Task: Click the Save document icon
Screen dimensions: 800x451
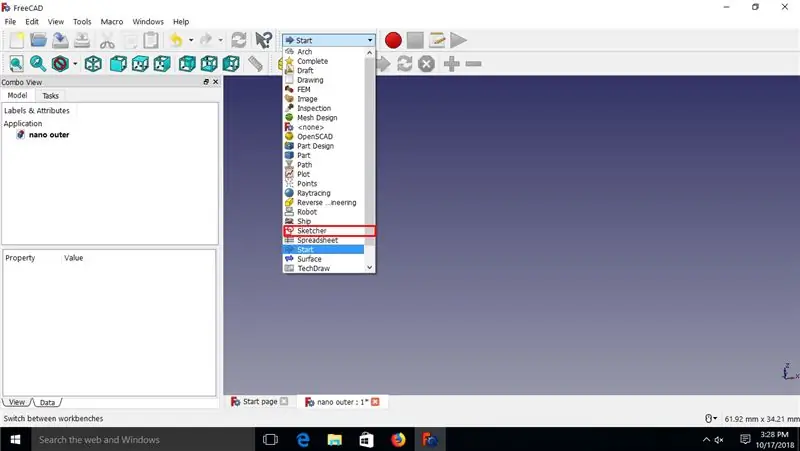Action: [x=60, y=40]
